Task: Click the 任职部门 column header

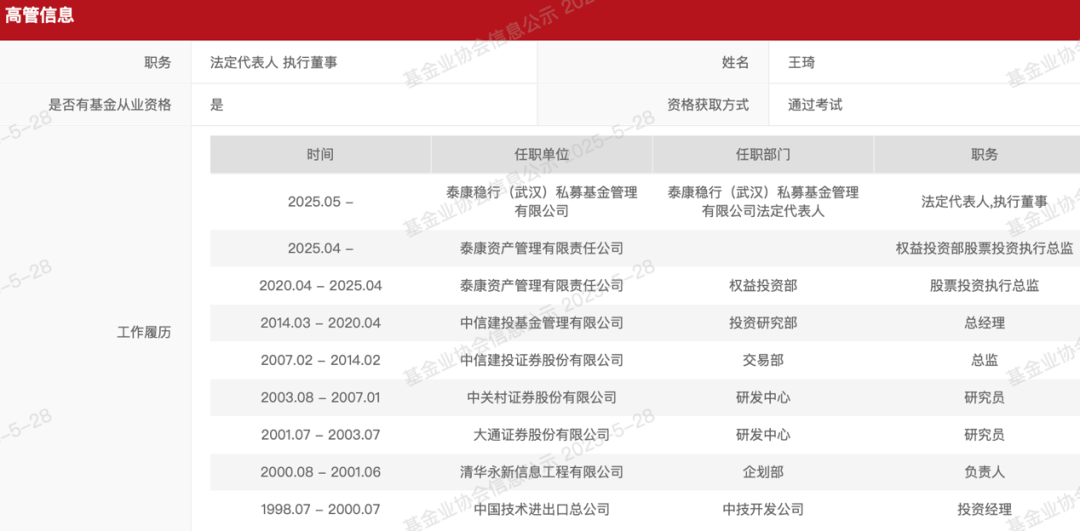Action: 763,154
